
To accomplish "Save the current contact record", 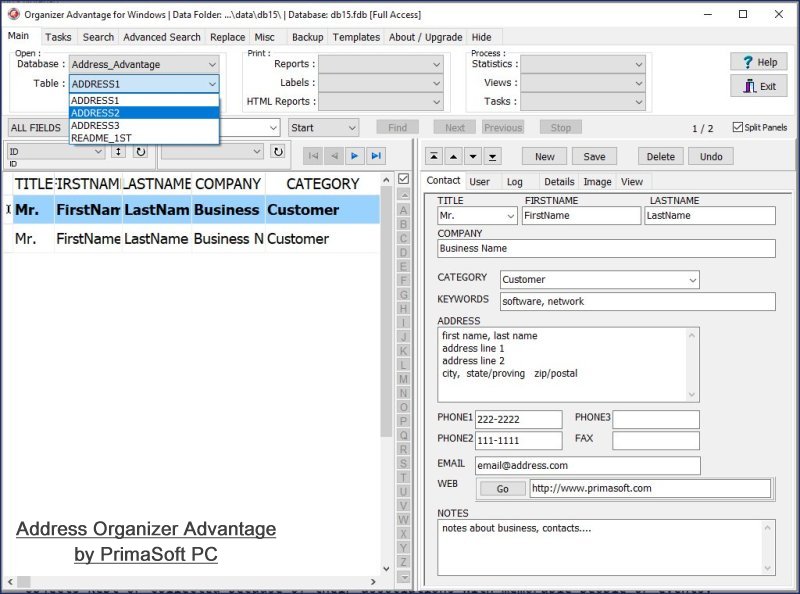I will click(x=594, y=157).
